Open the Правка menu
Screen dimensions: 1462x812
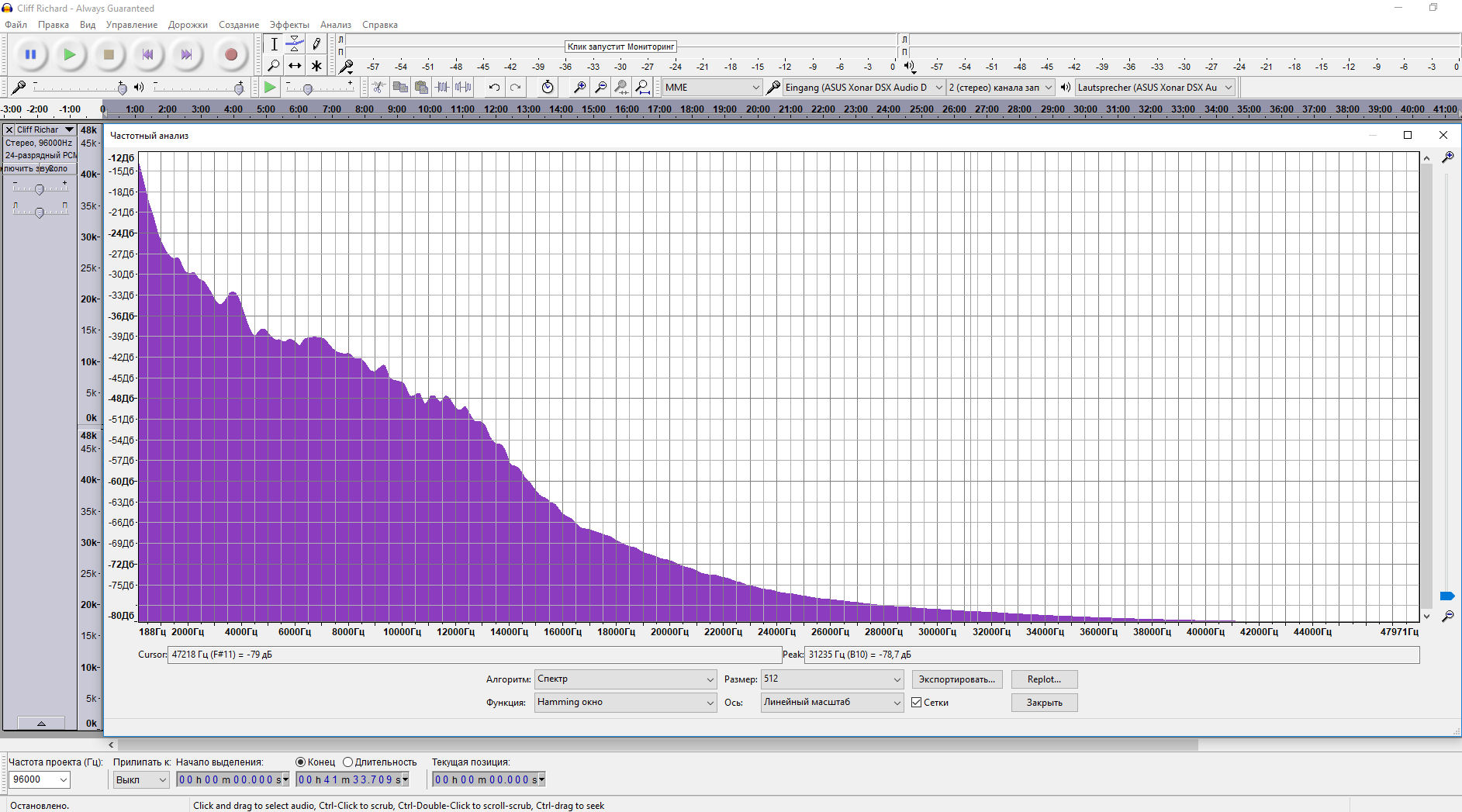[53, 25]
